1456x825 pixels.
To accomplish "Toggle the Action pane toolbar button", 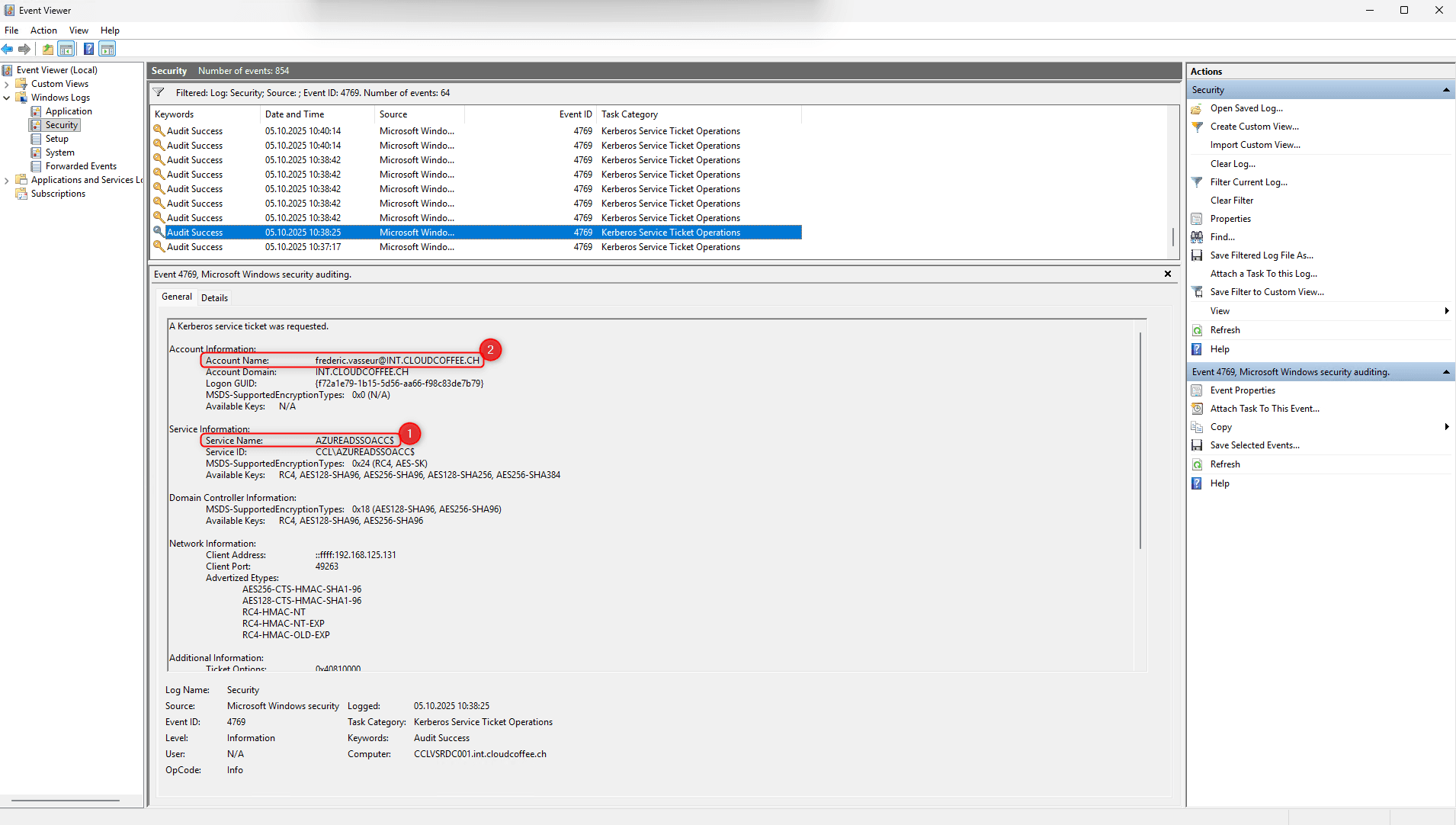I will tap(107, 50).
